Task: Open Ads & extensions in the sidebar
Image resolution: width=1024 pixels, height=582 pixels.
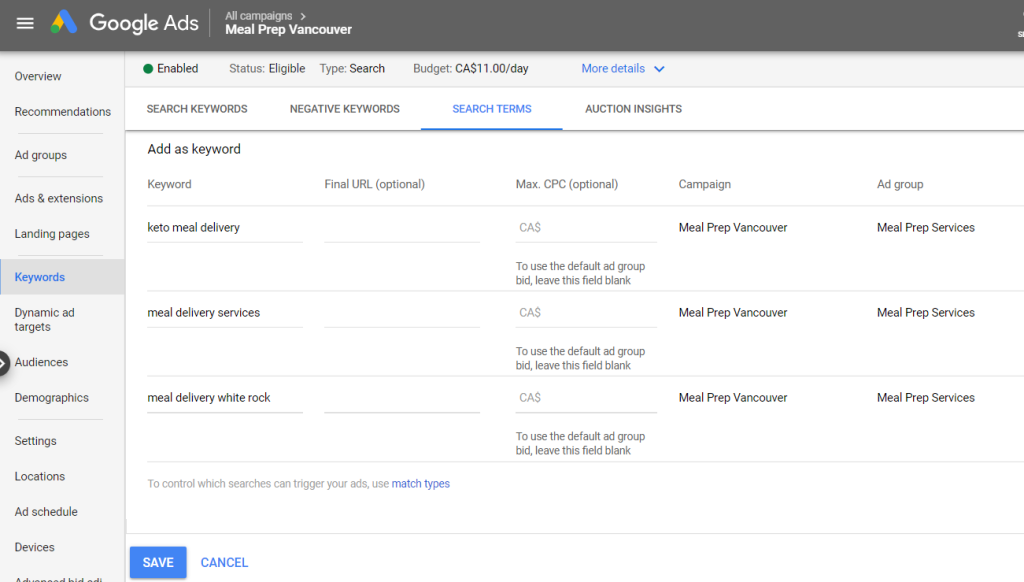Action: (x=58, y=199)
